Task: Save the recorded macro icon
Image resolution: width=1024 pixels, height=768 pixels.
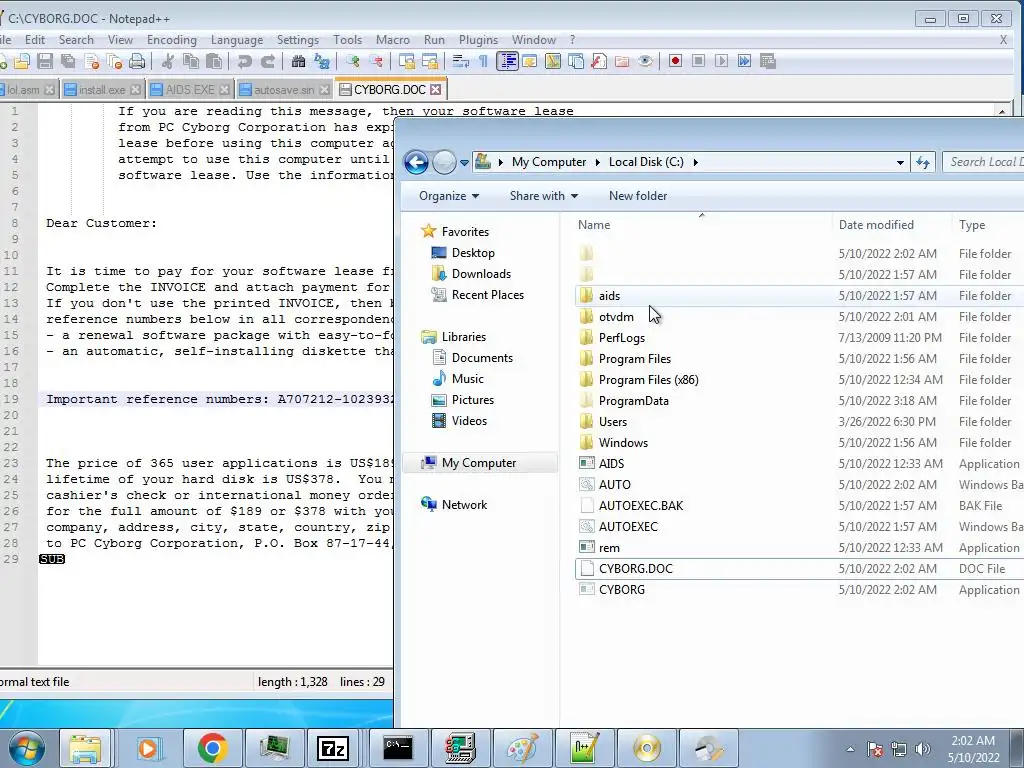Action: [767, 61]
